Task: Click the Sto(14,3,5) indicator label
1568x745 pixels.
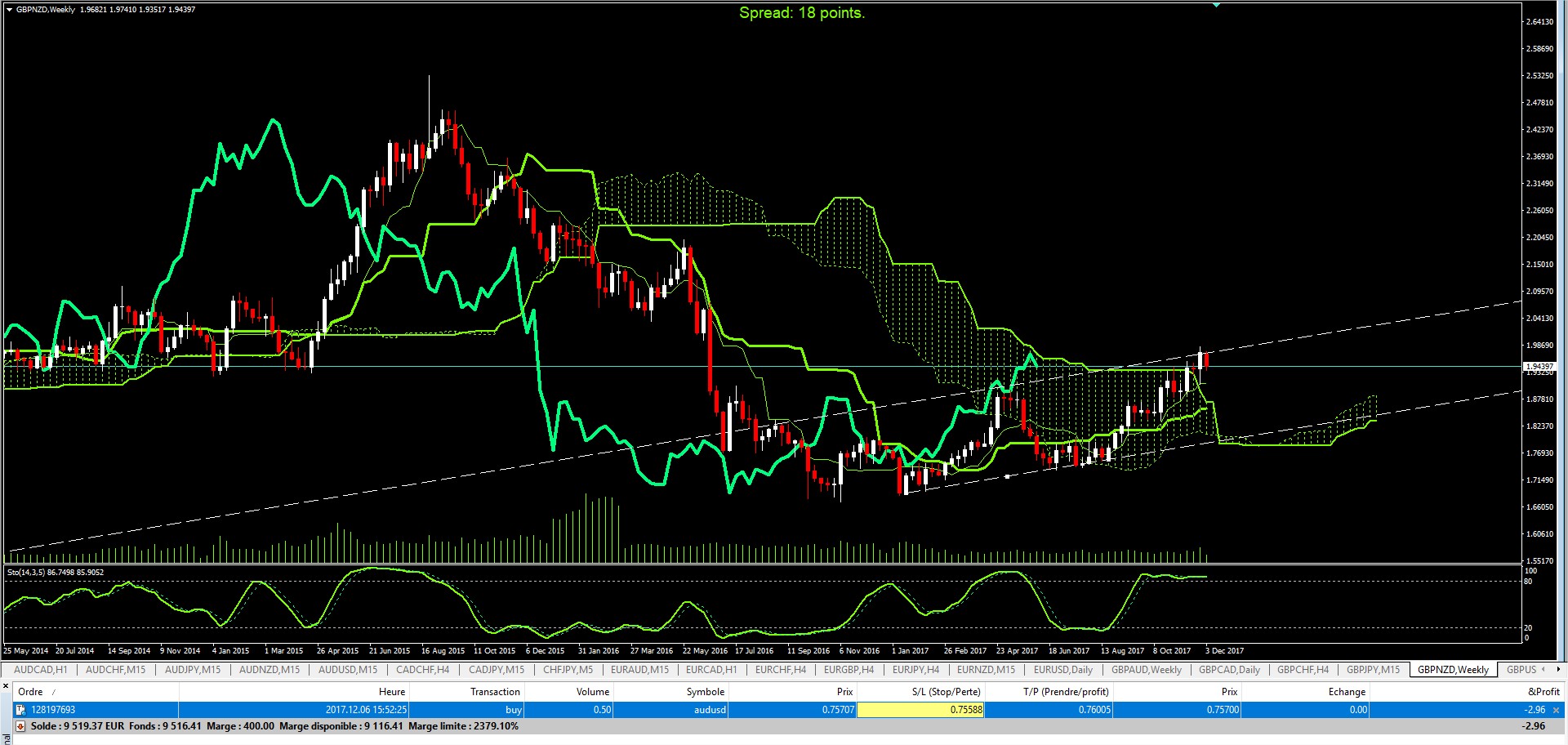Action: [x=56, y=573]
